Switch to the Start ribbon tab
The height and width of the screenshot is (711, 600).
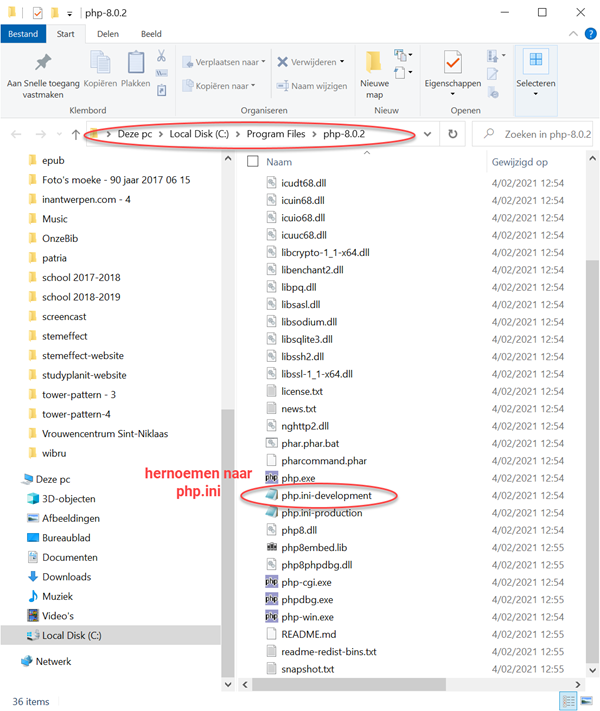coord(65,34)
